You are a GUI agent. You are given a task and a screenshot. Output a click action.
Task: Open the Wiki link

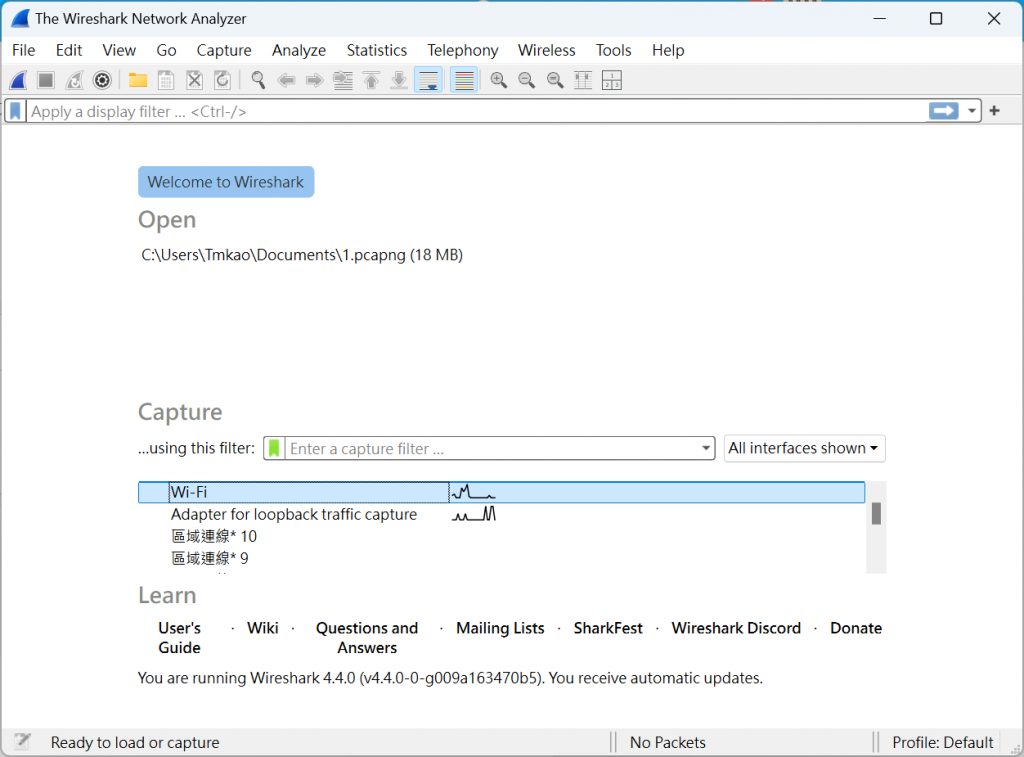point(263,628)
